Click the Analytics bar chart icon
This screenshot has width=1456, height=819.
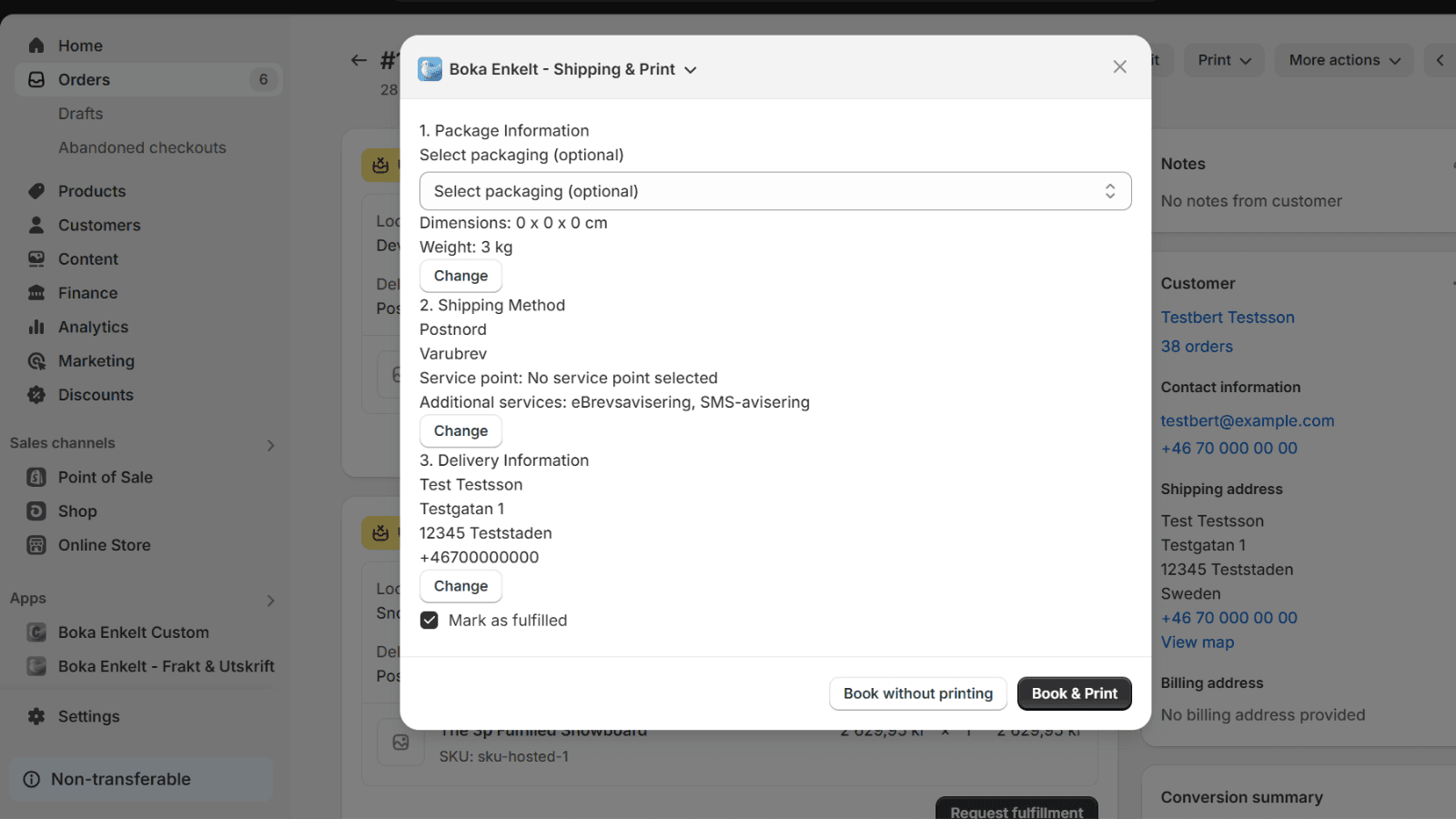coord(36,327)
